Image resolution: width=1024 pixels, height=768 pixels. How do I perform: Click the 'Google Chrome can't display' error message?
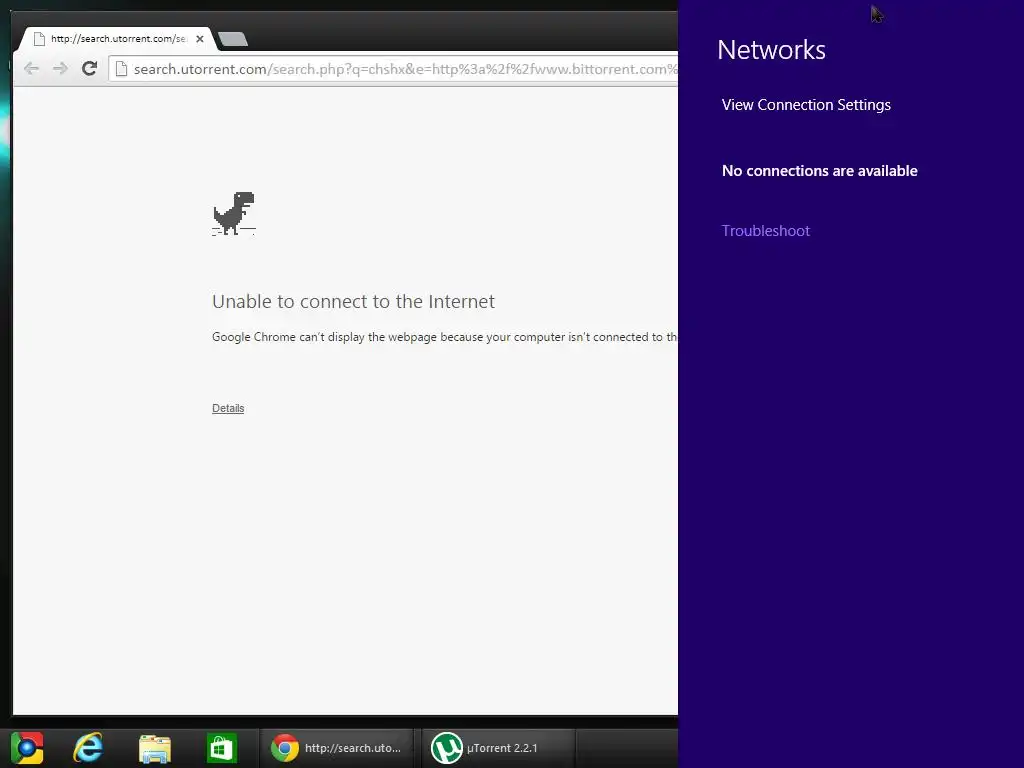[x=445, y=337]
